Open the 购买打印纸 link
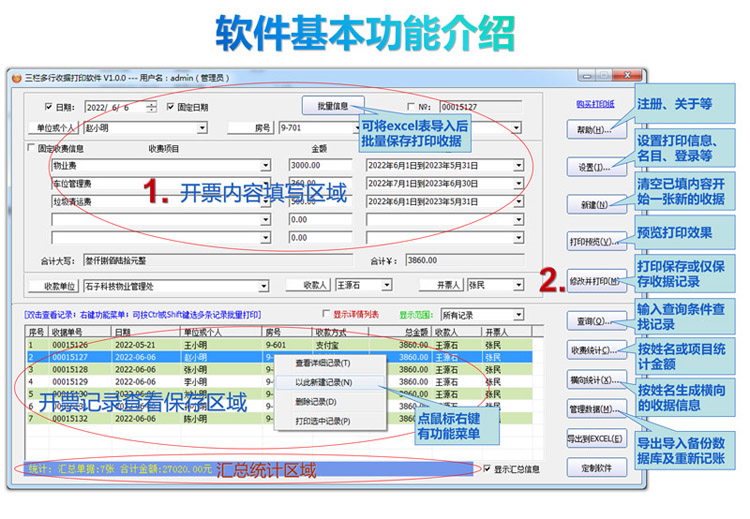 coord(595,103)
